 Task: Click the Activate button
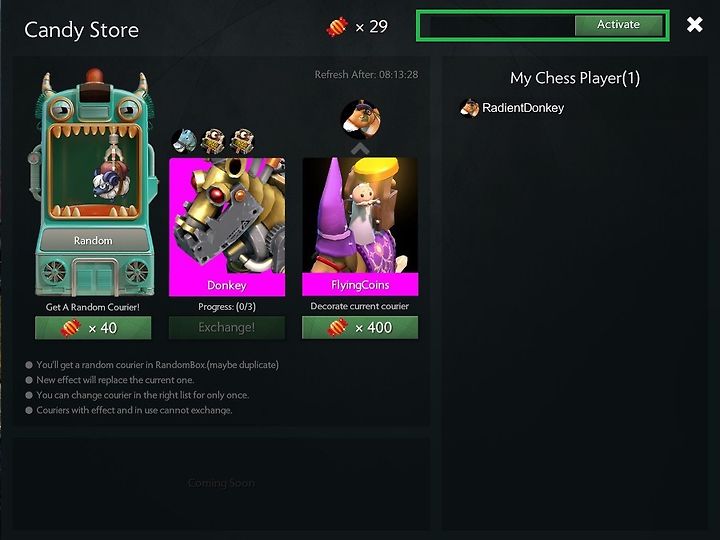[x=618, y=25]
